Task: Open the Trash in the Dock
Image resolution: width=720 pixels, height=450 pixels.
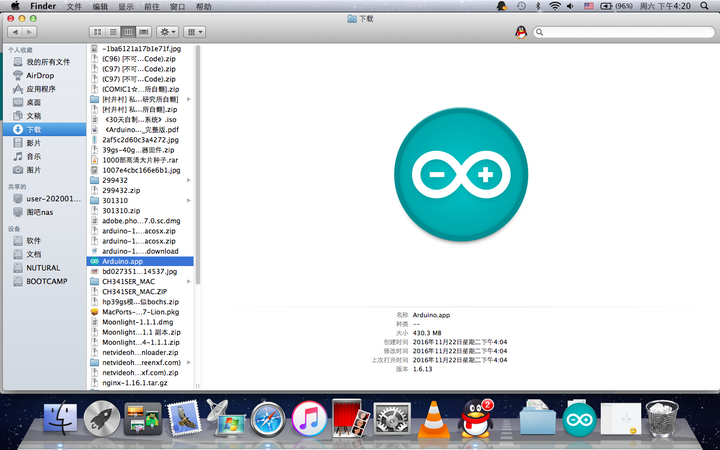Action: coord(662,418)
